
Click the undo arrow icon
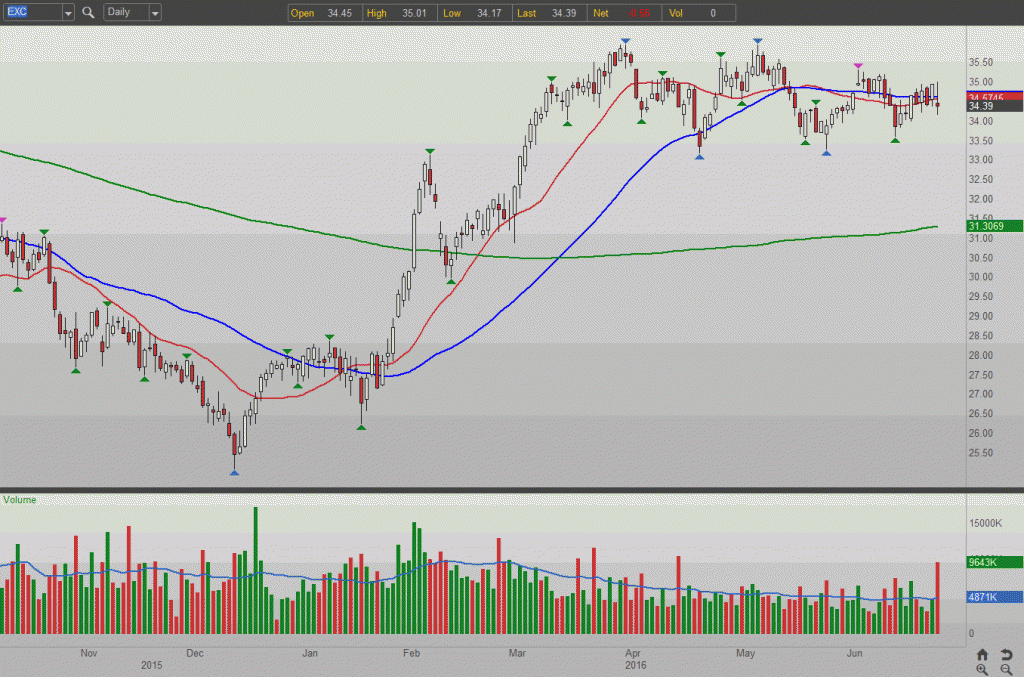1006,655
